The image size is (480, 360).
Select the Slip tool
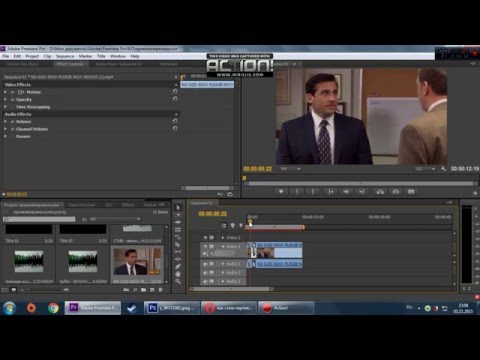[x=178, y=252]
